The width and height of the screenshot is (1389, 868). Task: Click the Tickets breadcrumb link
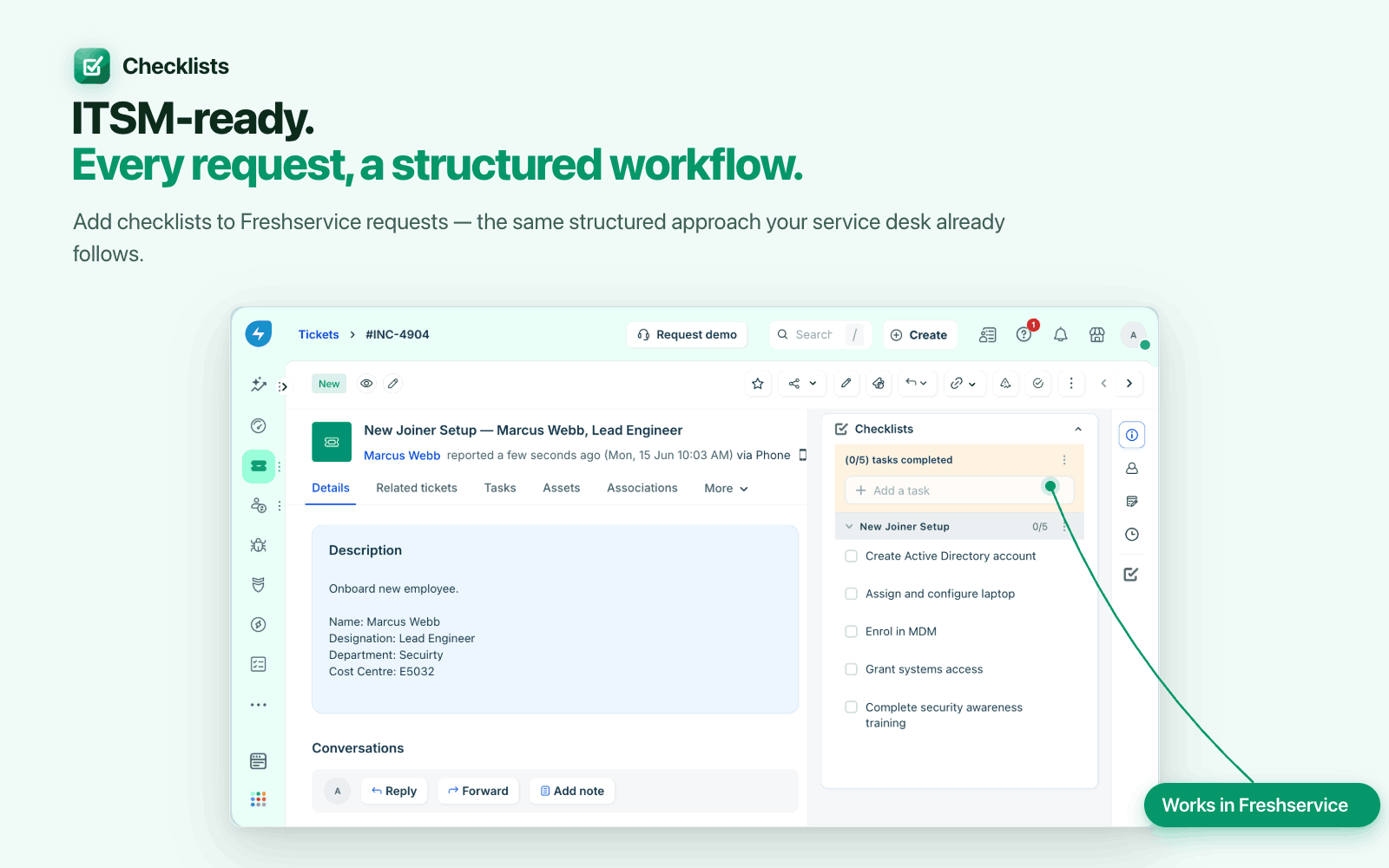tap(319, 335)
